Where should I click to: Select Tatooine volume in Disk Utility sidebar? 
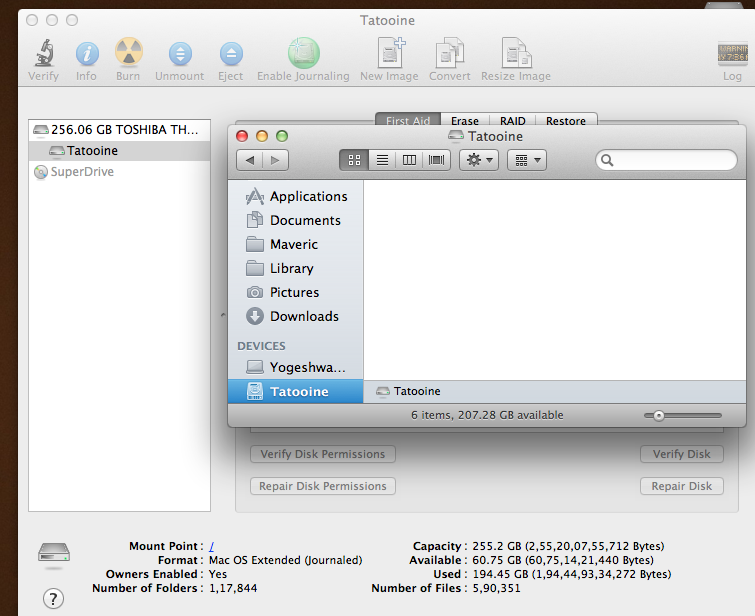point(119,151)
